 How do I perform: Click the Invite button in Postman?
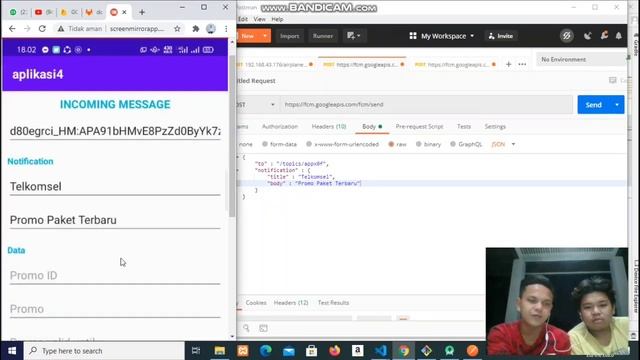click(501, 36)
